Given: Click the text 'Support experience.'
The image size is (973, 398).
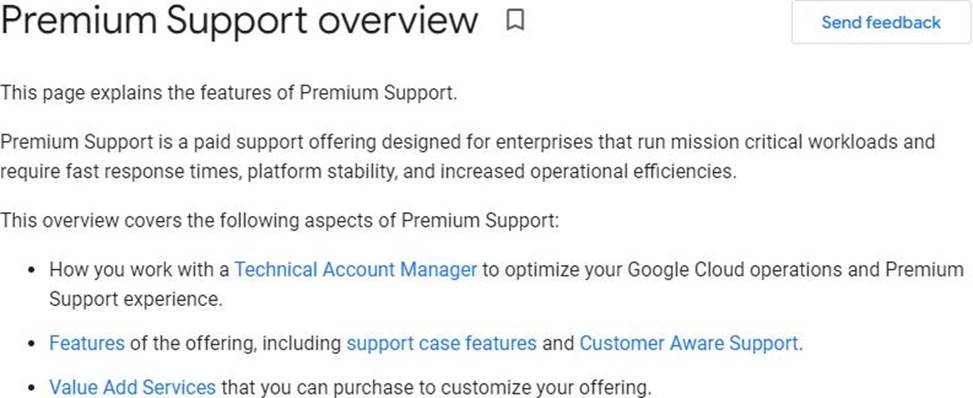Looking at the screenshot, I should pyautogui.click(x=135, y=299).
